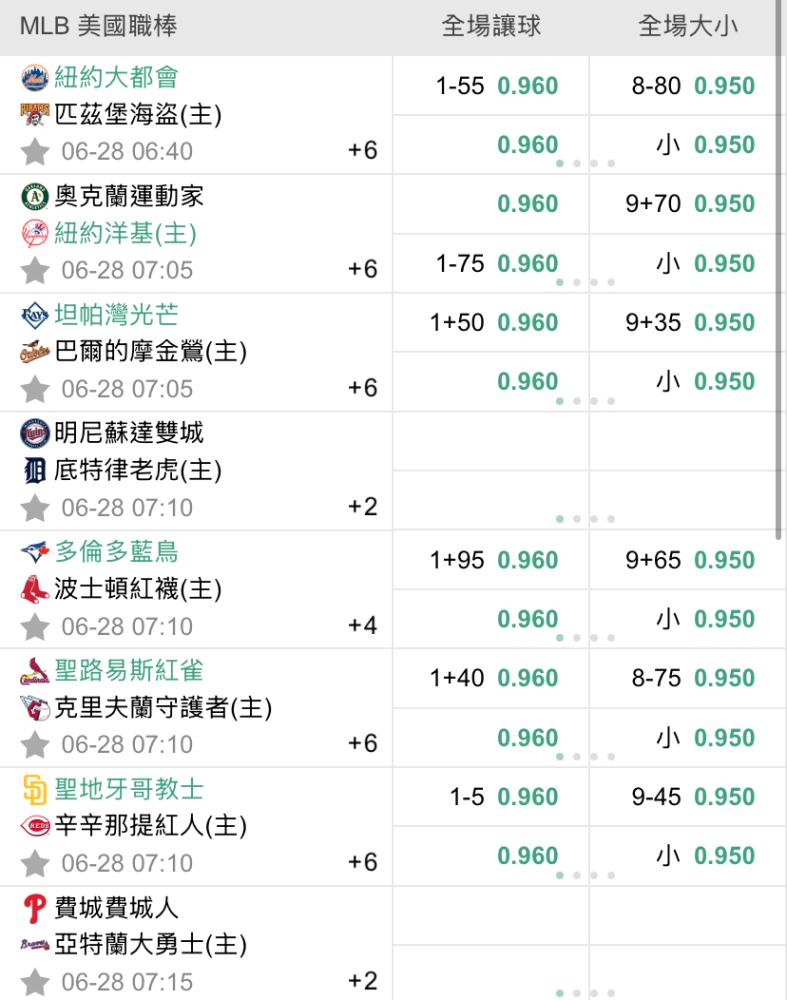Open +4 more markets for Blue Jays game
This screenshot has width=787, height=1000.
[x=362, y=626]
